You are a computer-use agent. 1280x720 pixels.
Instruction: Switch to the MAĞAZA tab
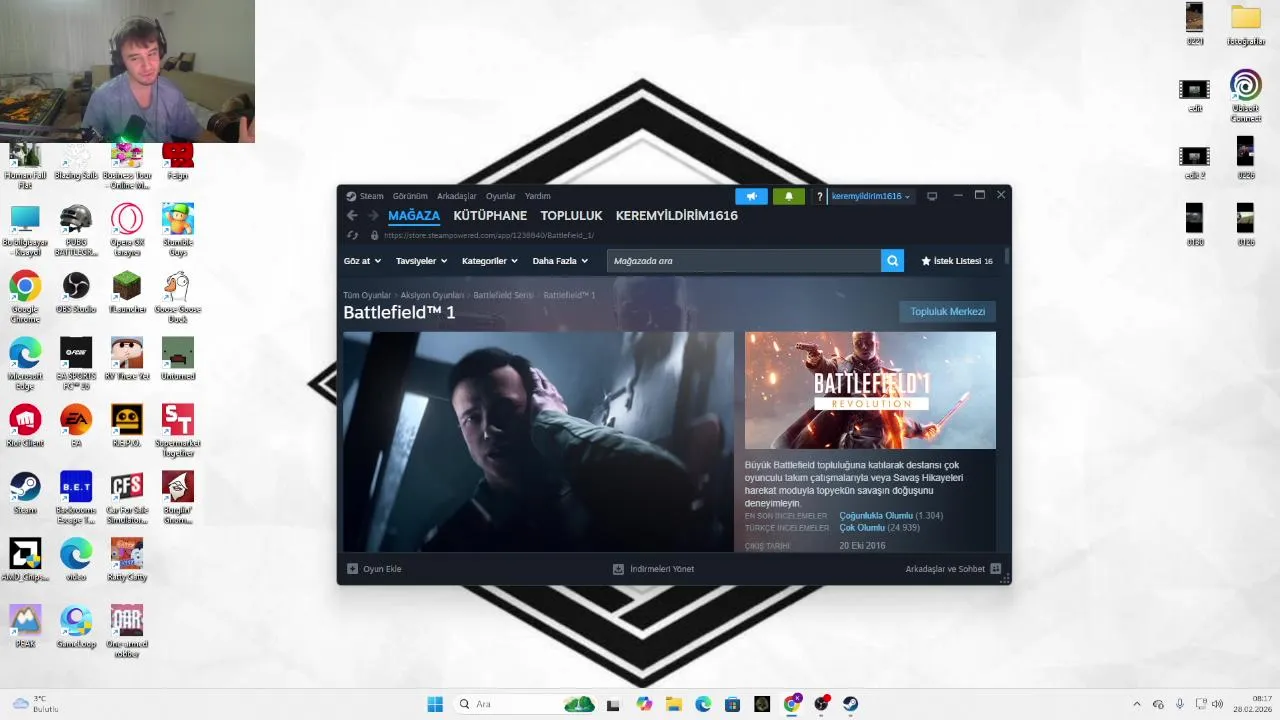(414, 215)
